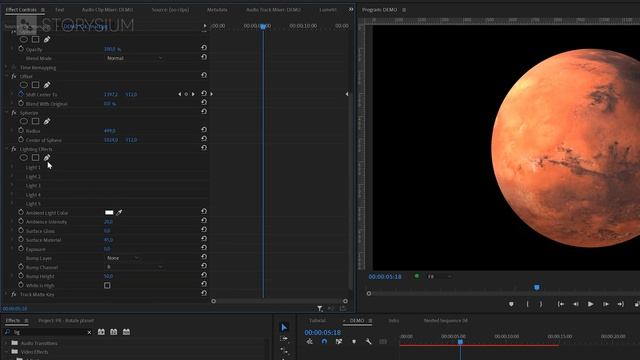This screenshot has height=360, width=640.
Task: Switch to the Effects panel tab
Action: pos(13,320)
